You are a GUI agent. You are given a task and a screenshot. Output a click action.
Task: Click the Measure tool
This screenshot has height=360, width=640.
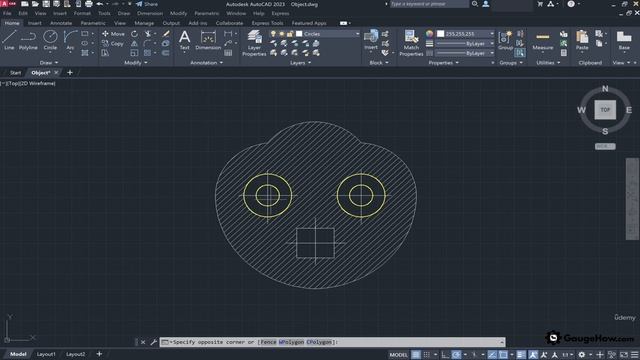tap(543, 40)
